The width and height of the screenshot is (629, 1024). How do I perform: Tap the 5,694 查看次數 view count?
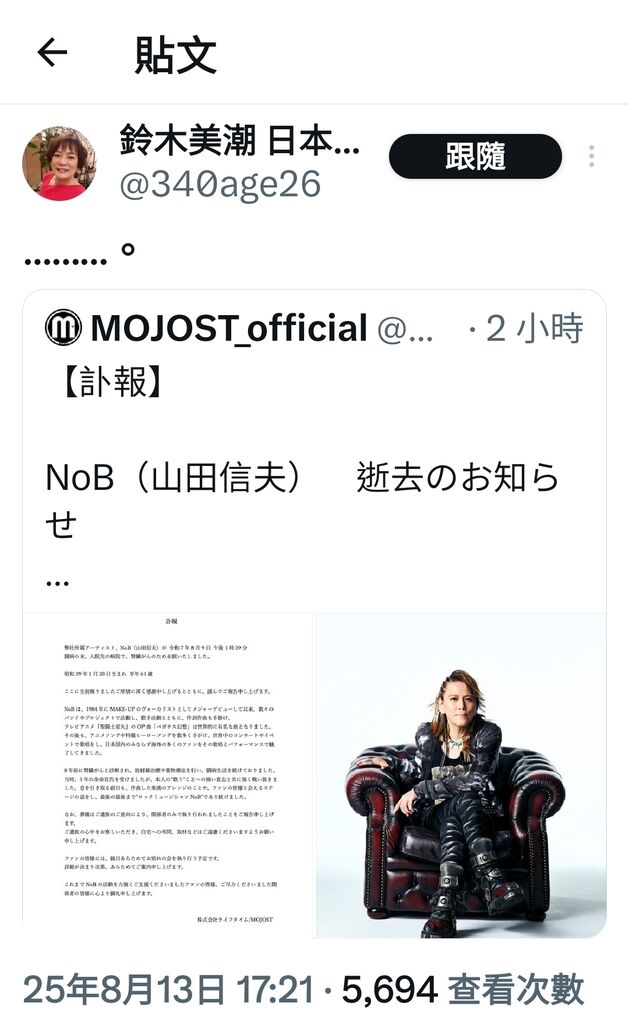[x=463, y=990]
